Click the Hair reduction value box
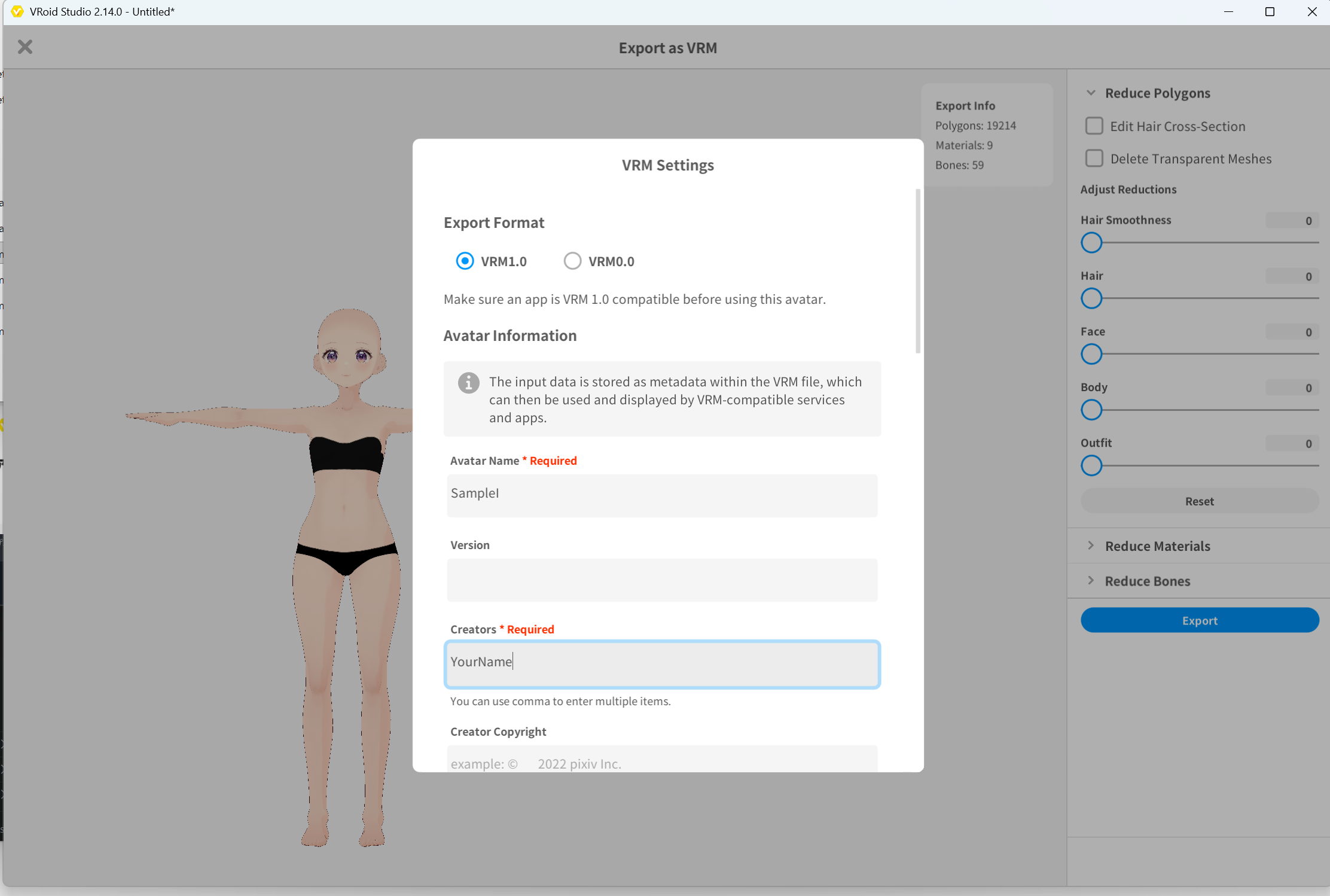The image size is (1330, 896). click(1292, 276)
